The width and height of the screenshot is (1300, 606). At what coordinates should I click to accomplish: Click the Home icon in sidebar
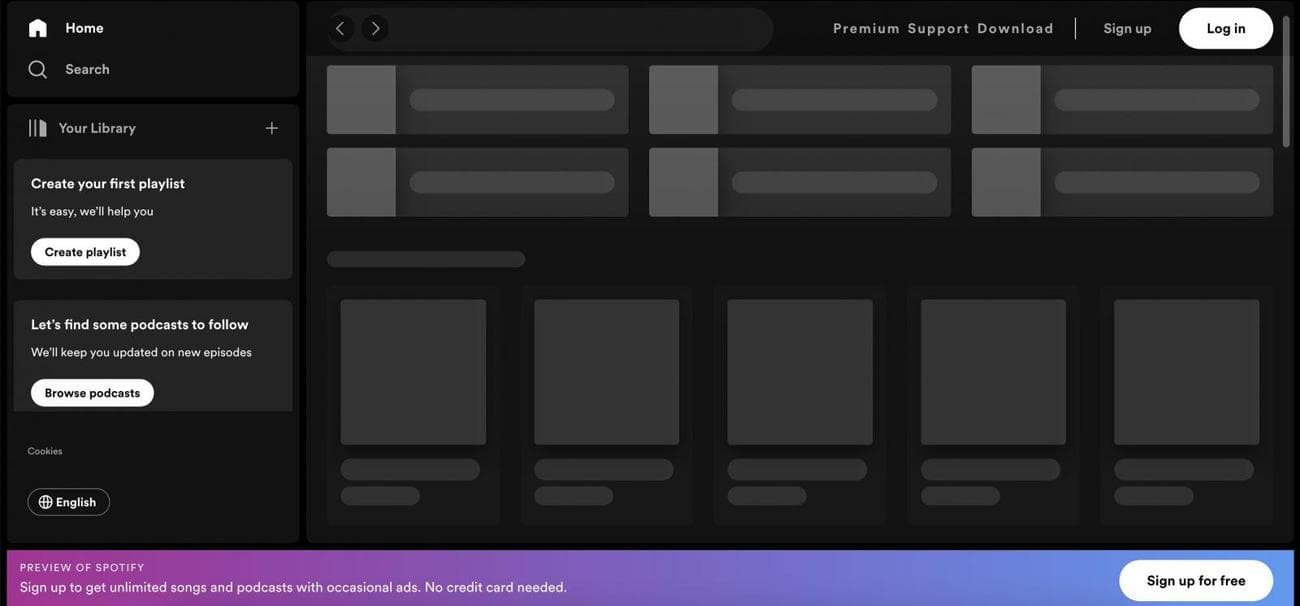click(38, 28)
